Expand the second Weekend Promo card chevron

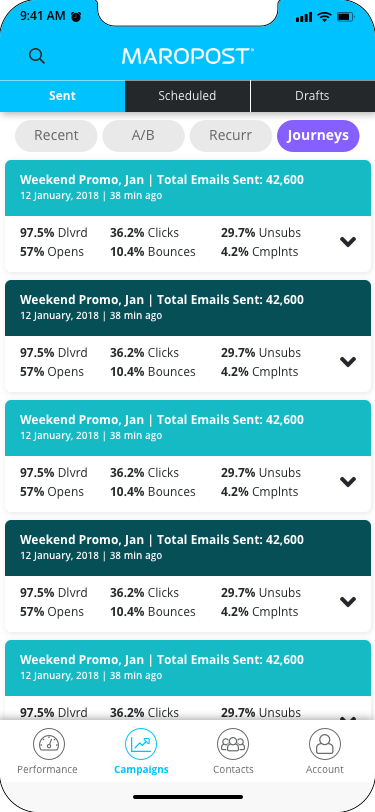coord(348,362)
